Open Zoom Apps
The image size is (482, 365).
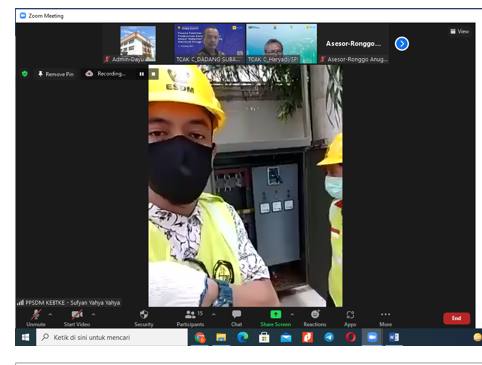[x=350, y=318]
